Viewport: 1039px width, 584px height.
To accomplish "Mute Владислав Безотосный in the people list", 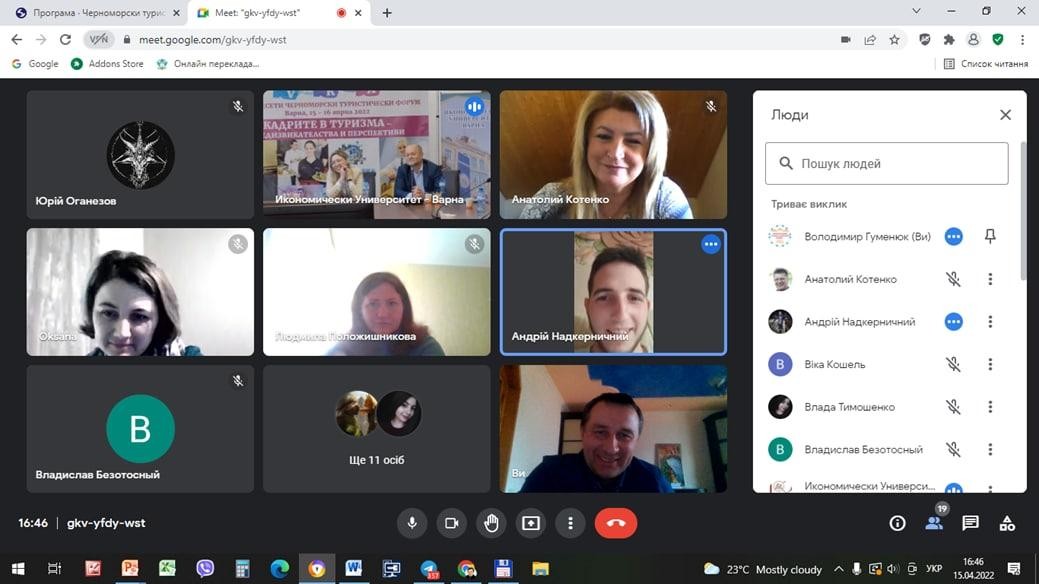I will click(x=953, y=449).
